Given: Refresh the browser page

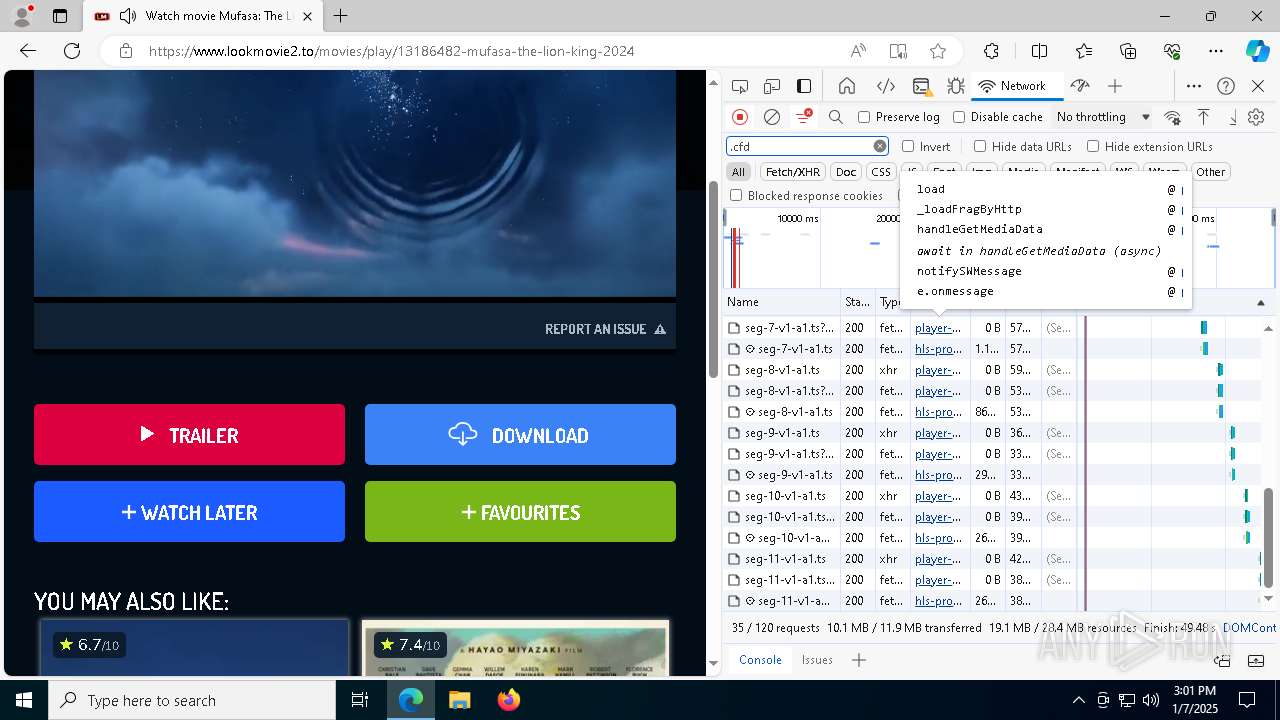Looking at the screenshot, I should pos(72,51).
